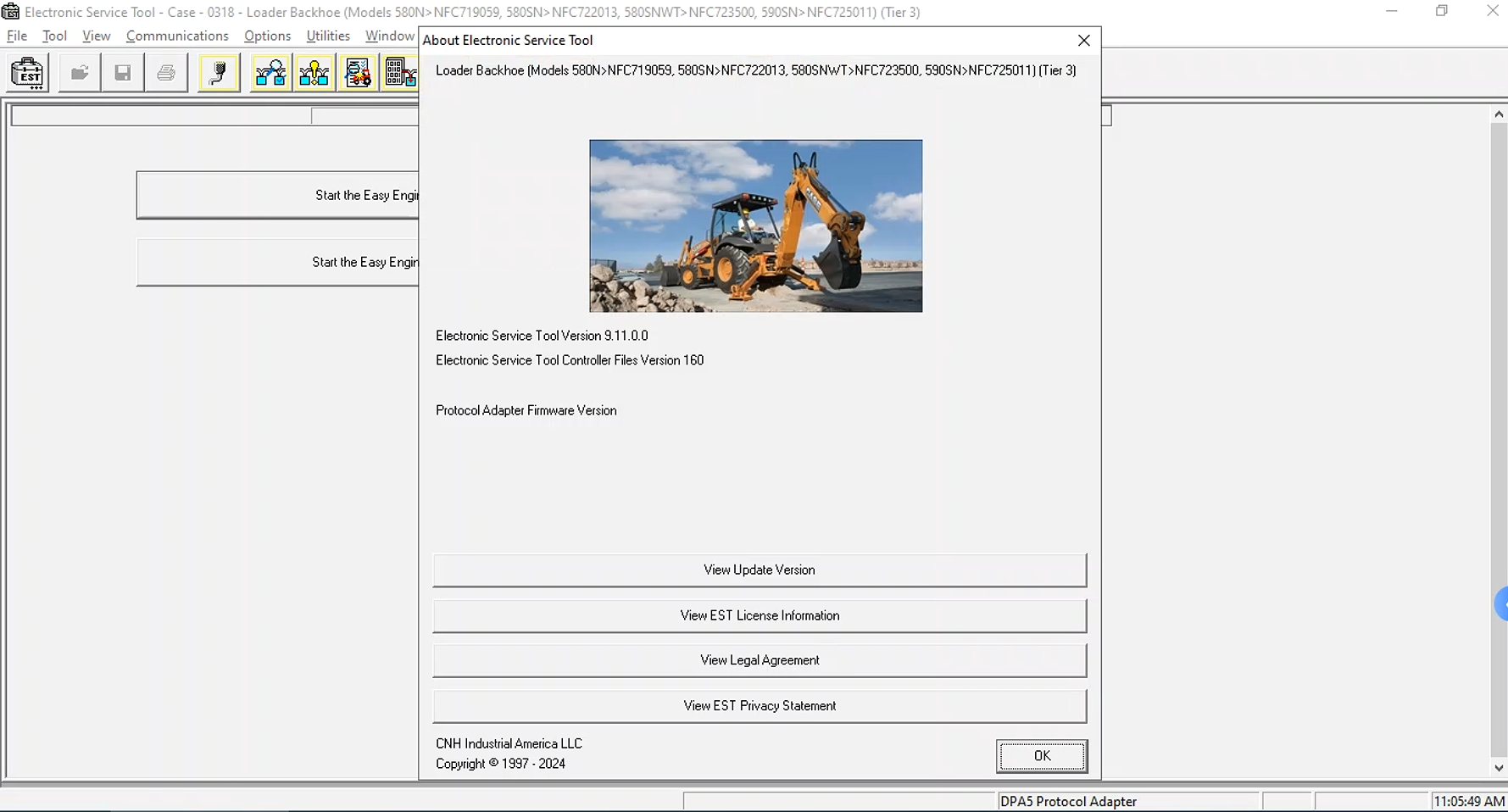Confirm the About dialog with OK
This screenshot has height=812, width=1508.
click(x=1042, y=756)
